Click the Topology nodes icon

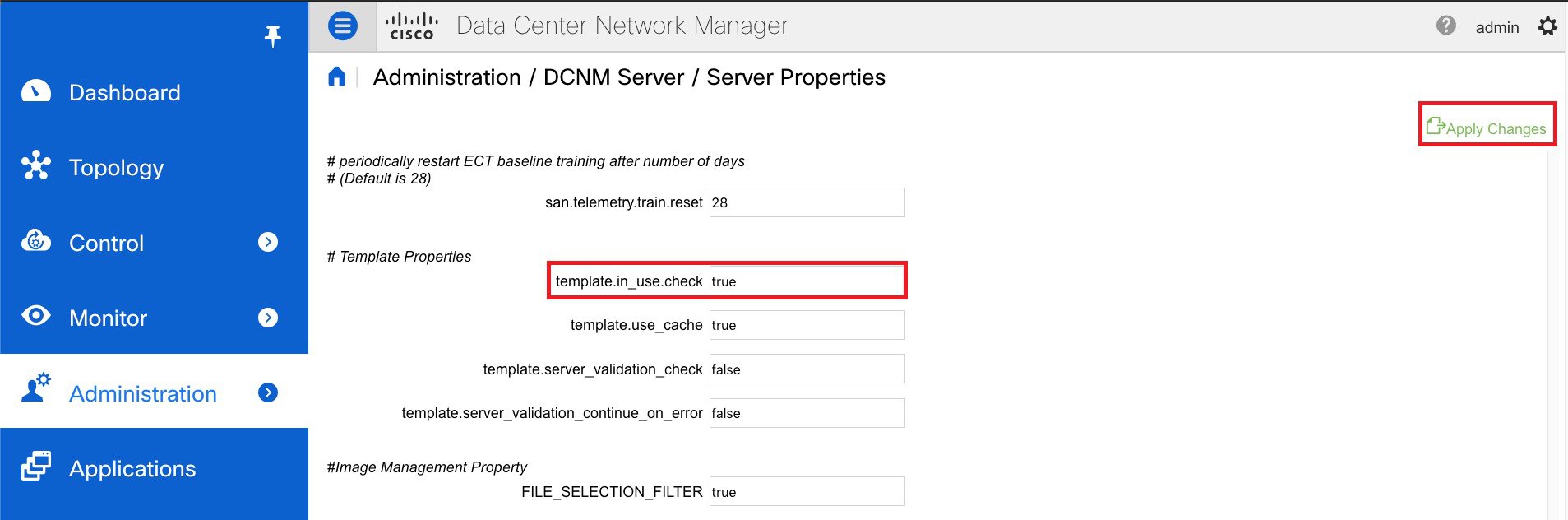[36, 166]
